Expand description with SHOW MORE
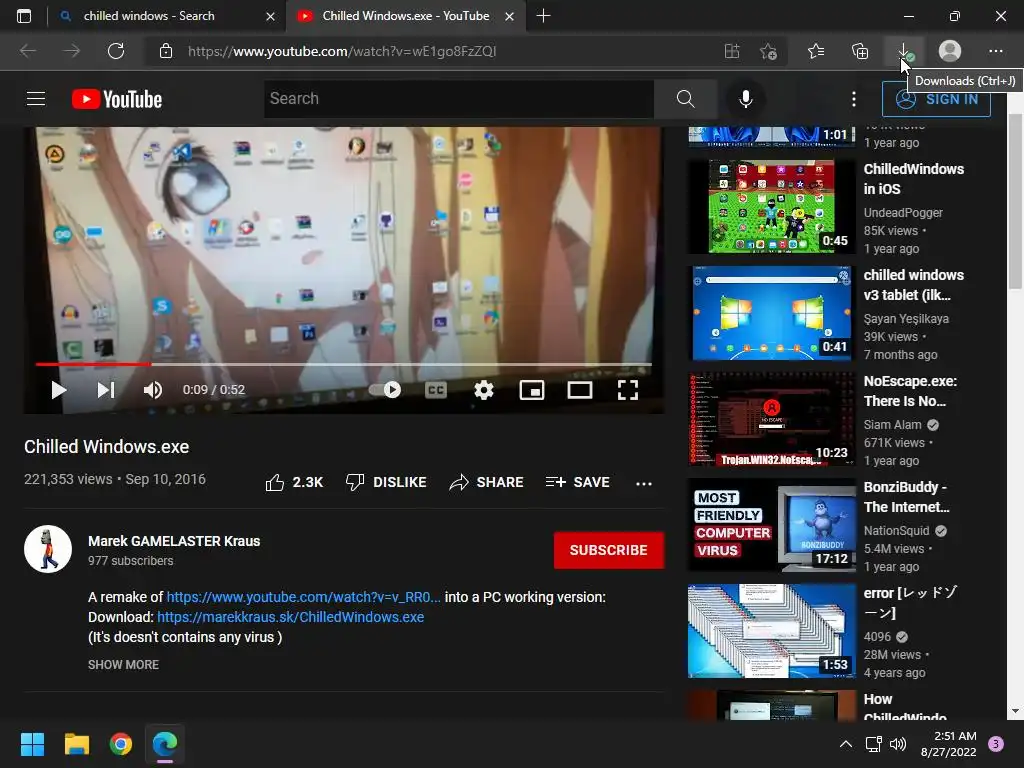Viewport: 1024px width, 768px height. pyautogui.click(x=123, y=664)
